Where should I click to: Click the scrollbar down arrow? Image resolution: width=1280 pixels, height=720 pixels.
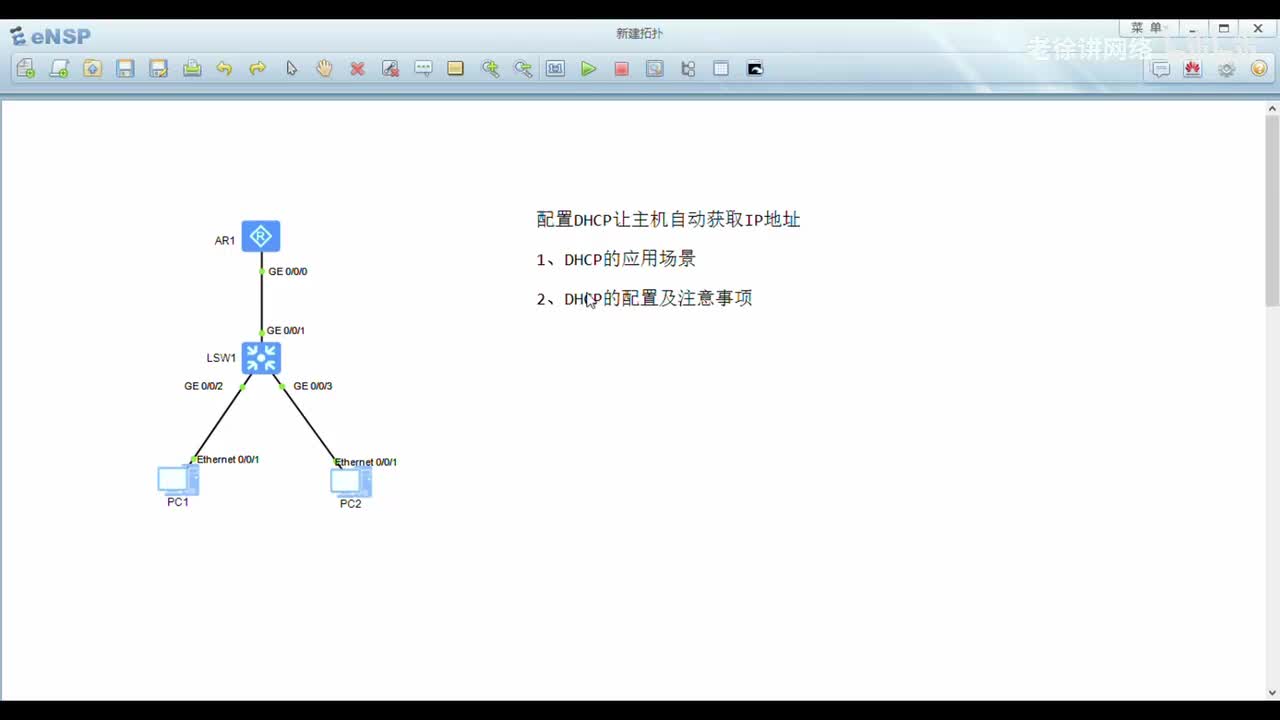pyautogui.click(x=1272, y=692)
